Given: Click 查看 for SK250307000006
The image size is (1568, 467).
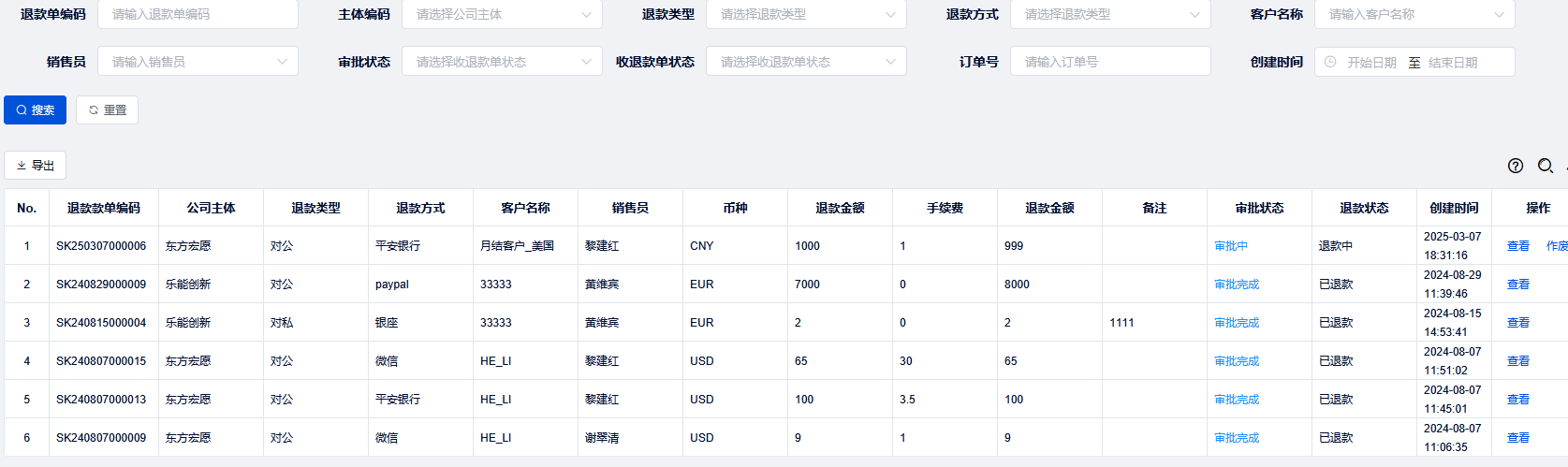Looking at the screenshot, I should 1517,246.
